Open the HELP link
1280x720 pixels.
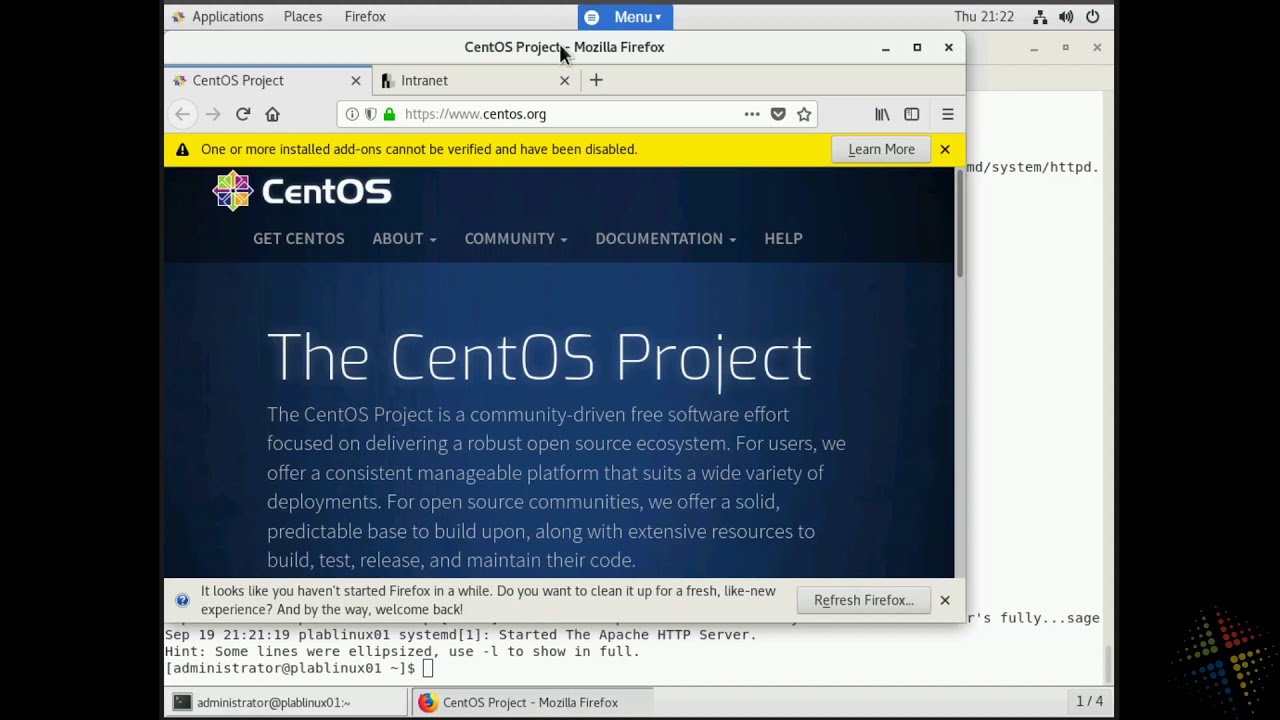coord(783,238)
